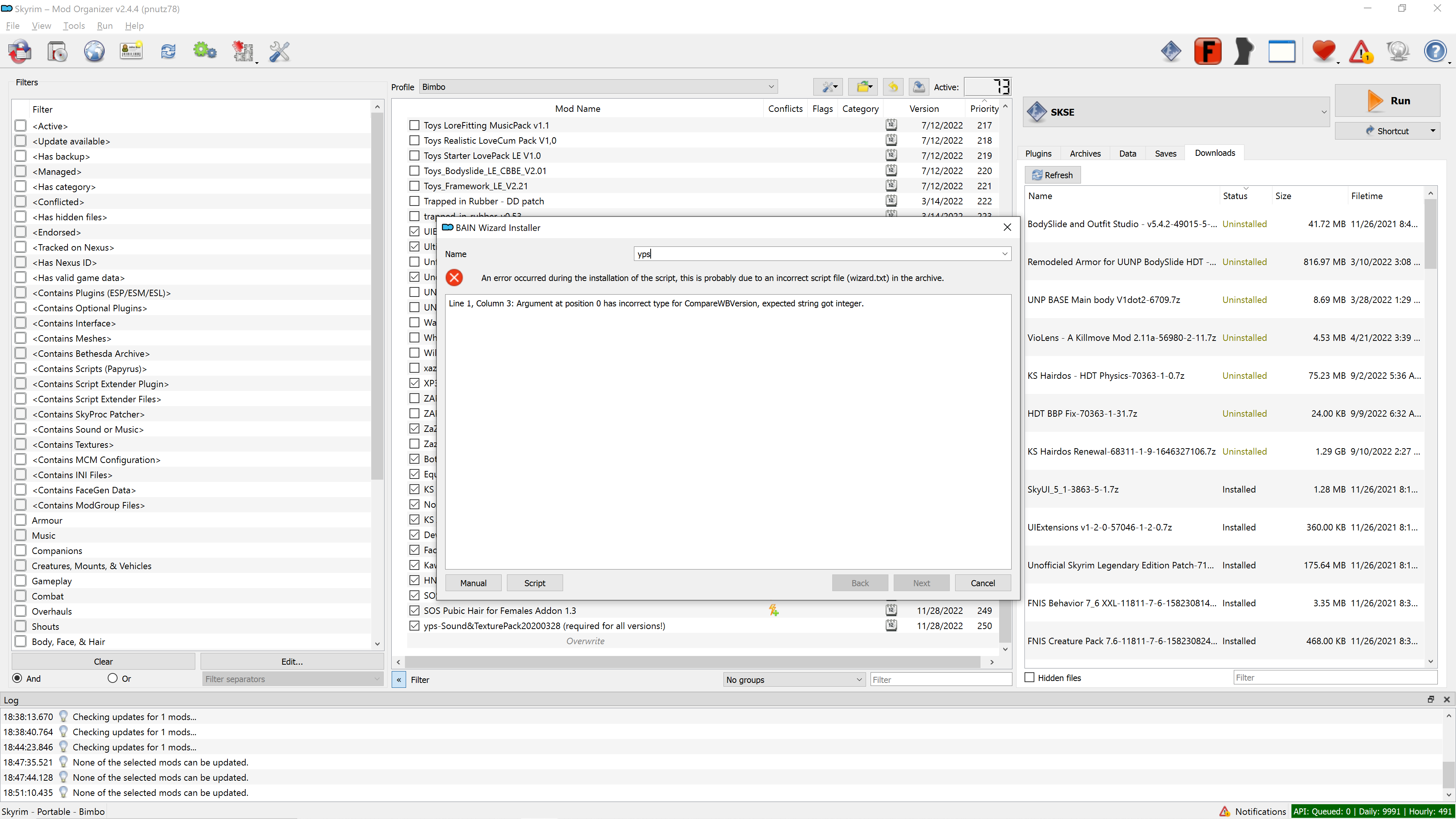Enable the Hidden files checkbox
This screenshot has height=819, width=1456.
tap(1030, 677)
